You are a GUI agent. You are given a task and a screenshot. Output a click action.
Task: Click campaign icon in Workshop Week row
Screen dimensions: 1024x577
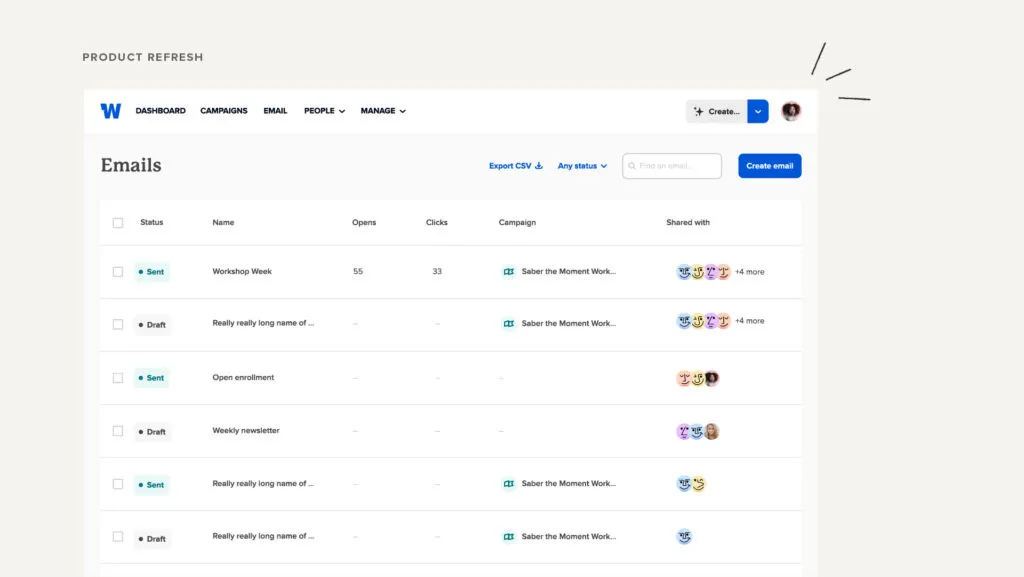[508, 272]
